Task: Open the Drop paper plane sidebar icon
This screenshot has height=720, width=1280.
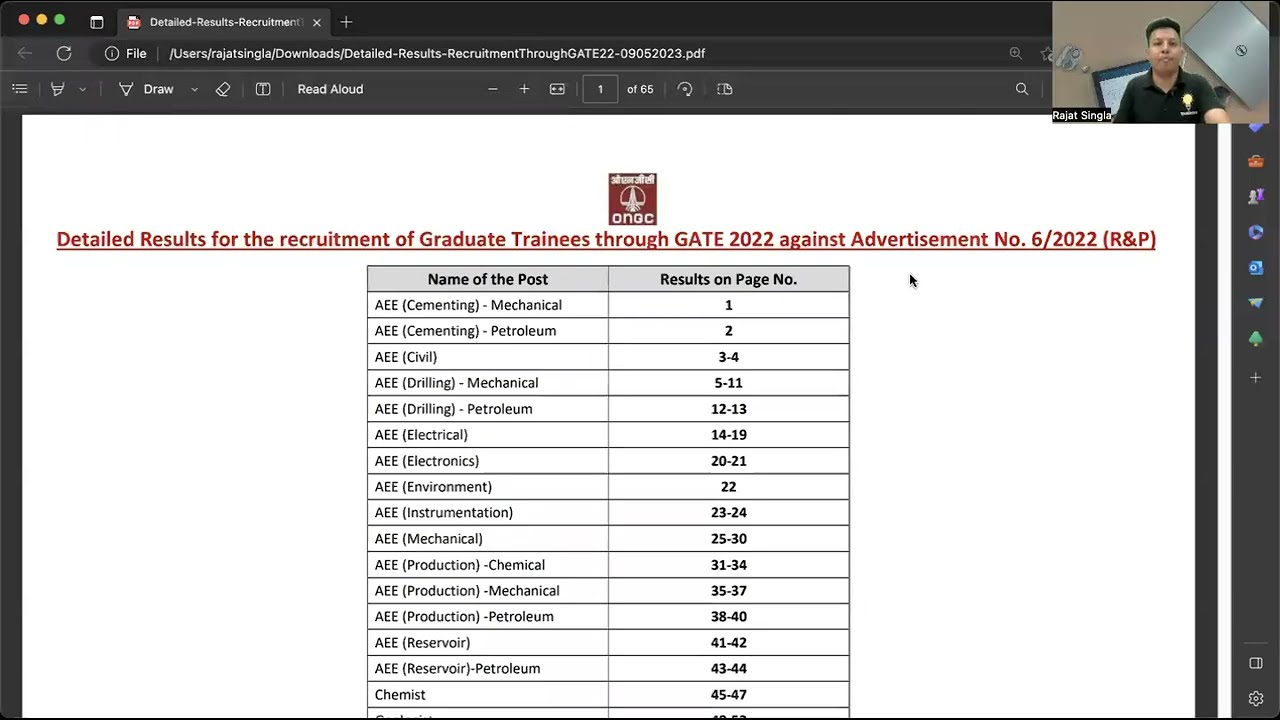Action: point(1256,303)
